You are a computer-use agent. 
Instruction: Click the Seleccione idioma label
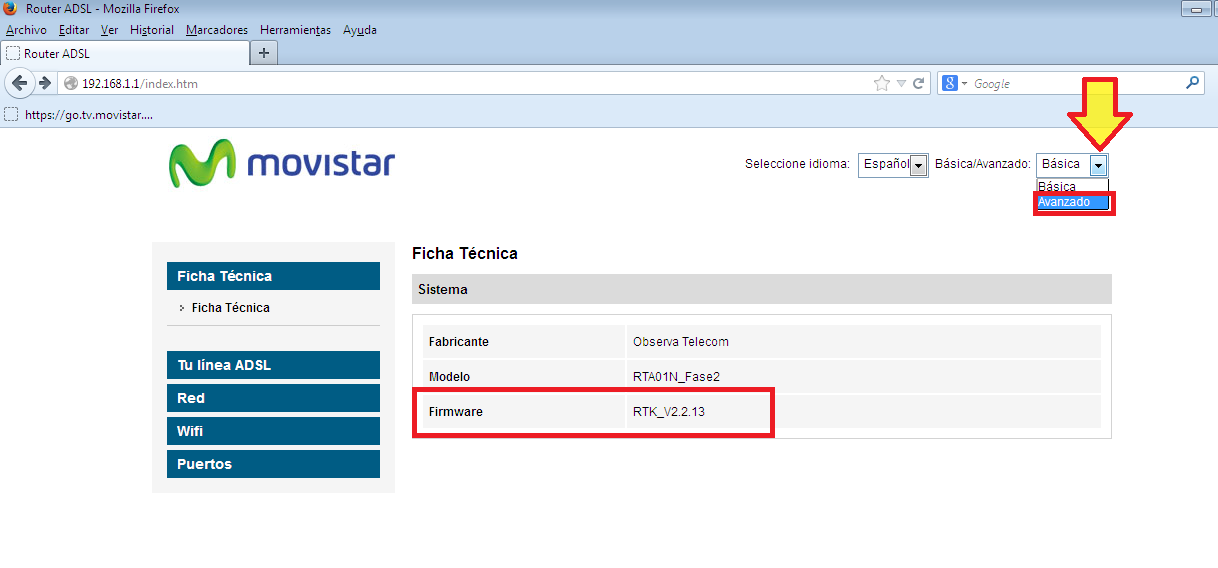point(798,164)
